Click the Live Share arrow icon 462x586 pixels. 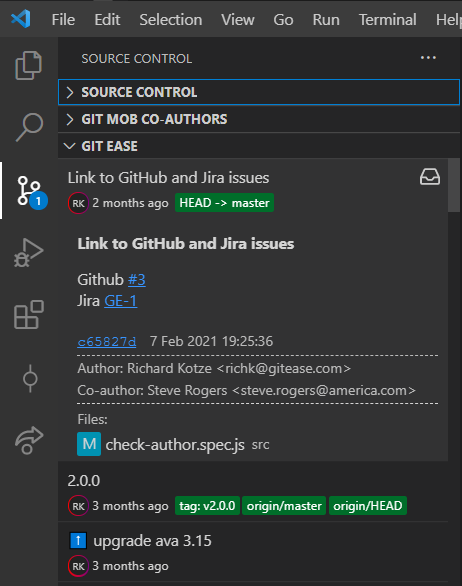point(29,440)
